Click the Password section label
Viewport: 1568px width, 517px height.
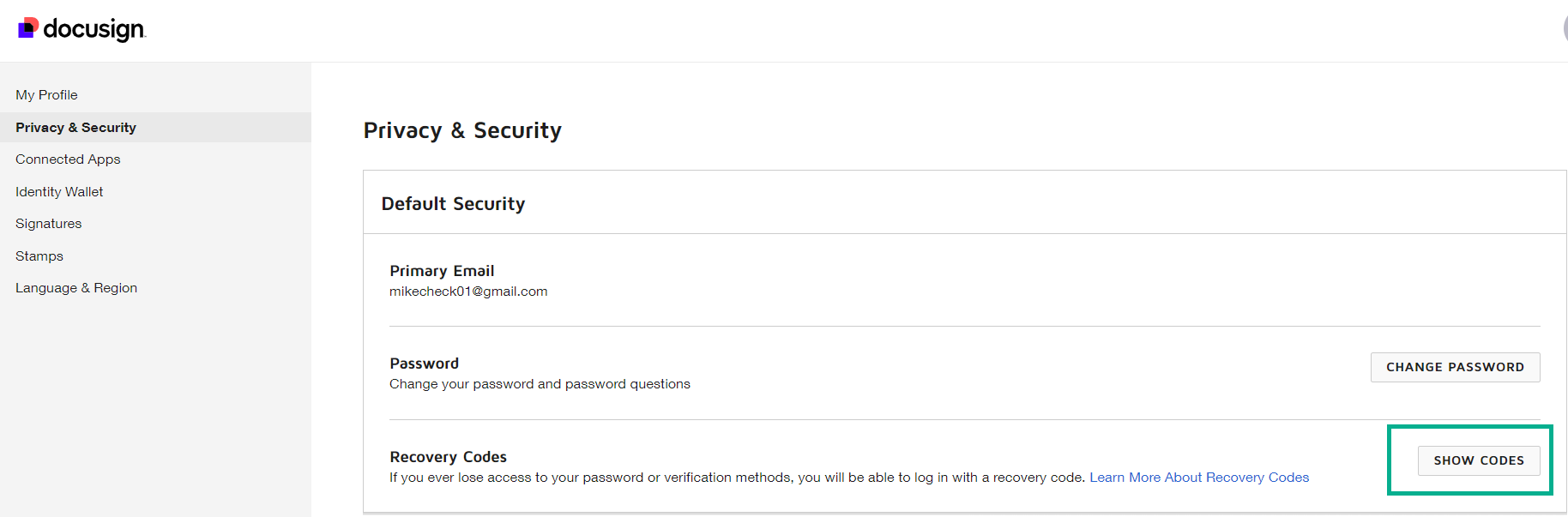(x=424, y=364)
